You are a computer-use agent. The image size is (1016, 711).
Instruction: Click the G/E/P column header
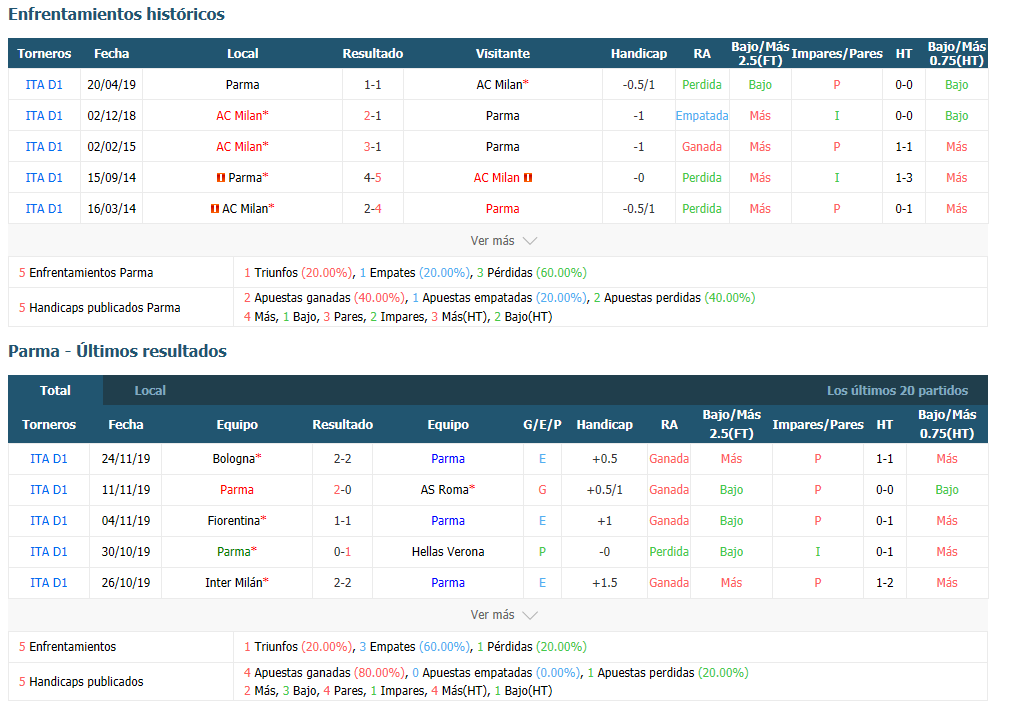click(542, 425)
